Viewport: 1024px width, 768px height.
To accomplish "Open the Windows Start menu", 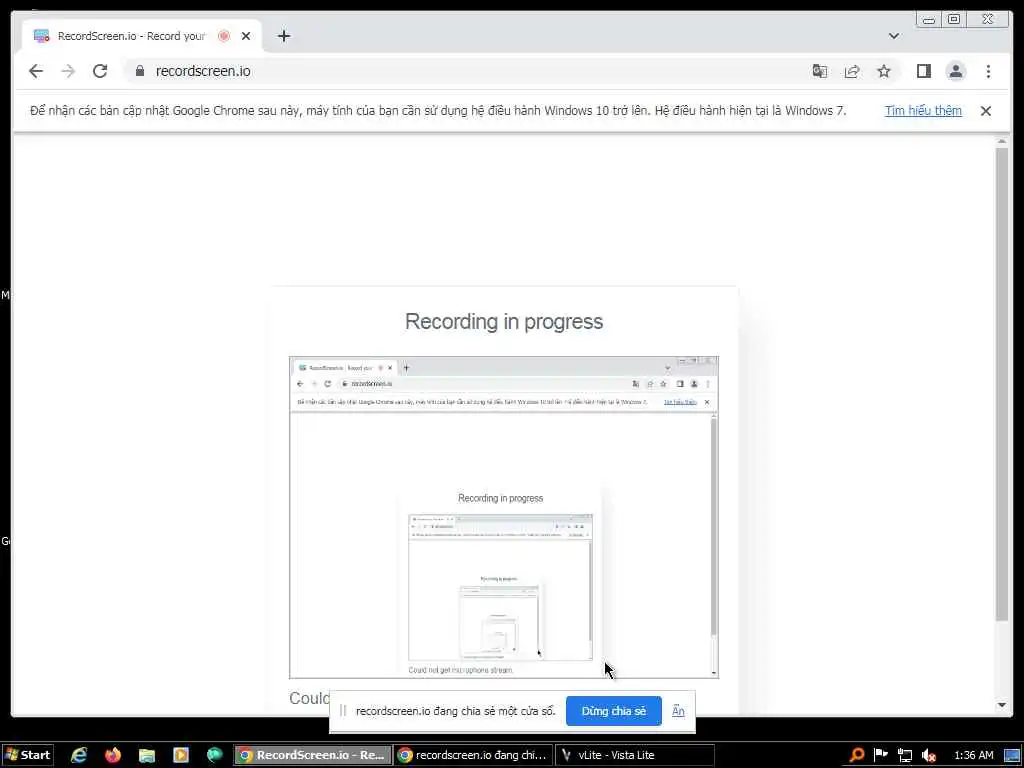I will coord(27,755).
